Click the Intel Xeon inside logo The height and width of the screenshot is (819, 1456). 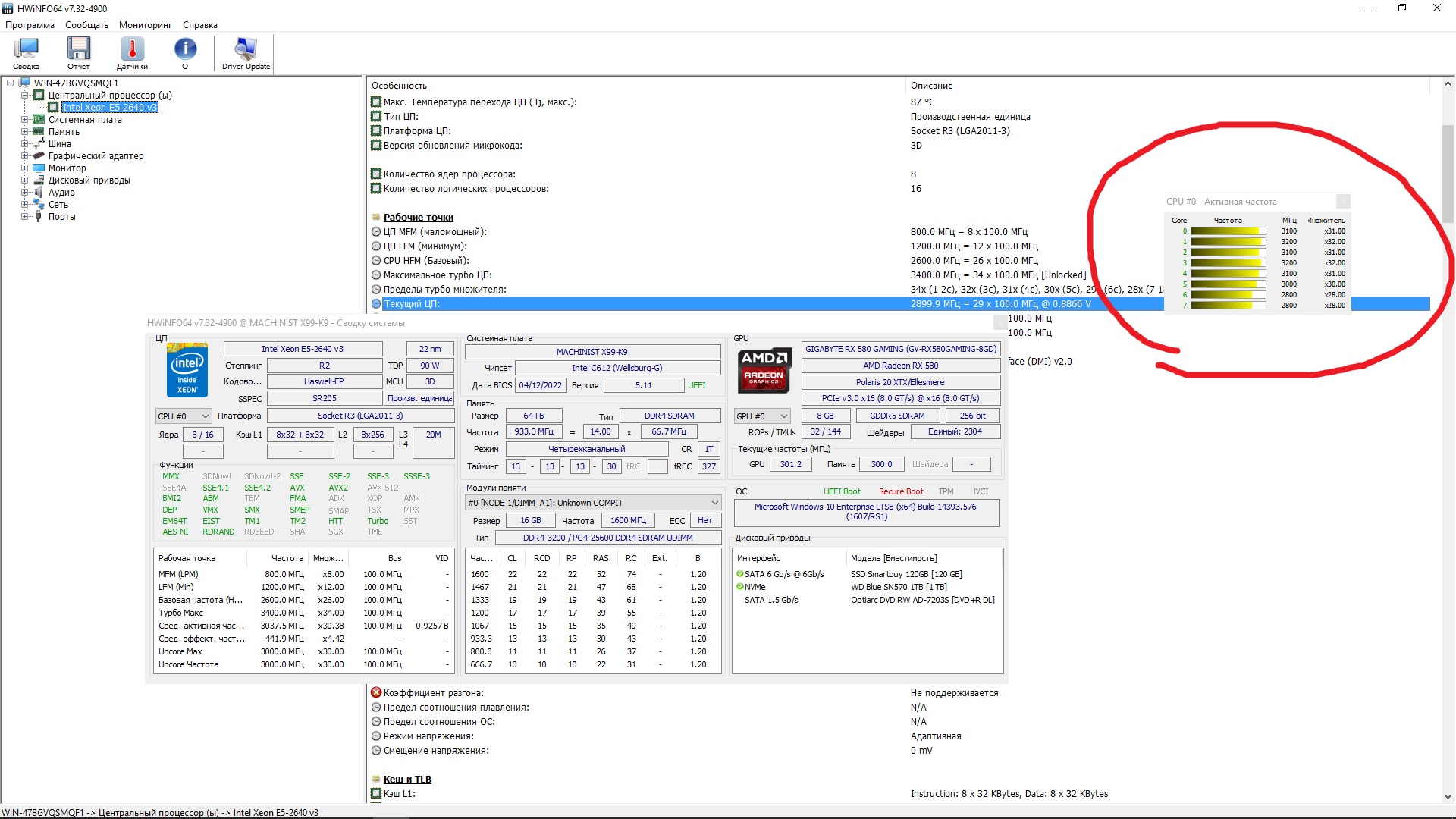[x=187, y=370]
